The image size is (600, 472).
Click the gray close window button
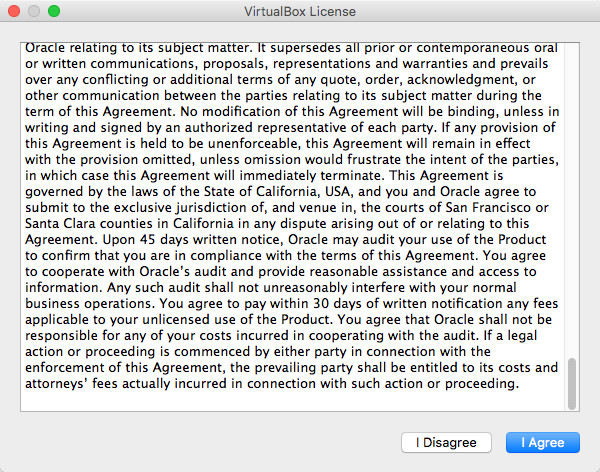click(x=14, y=11)
